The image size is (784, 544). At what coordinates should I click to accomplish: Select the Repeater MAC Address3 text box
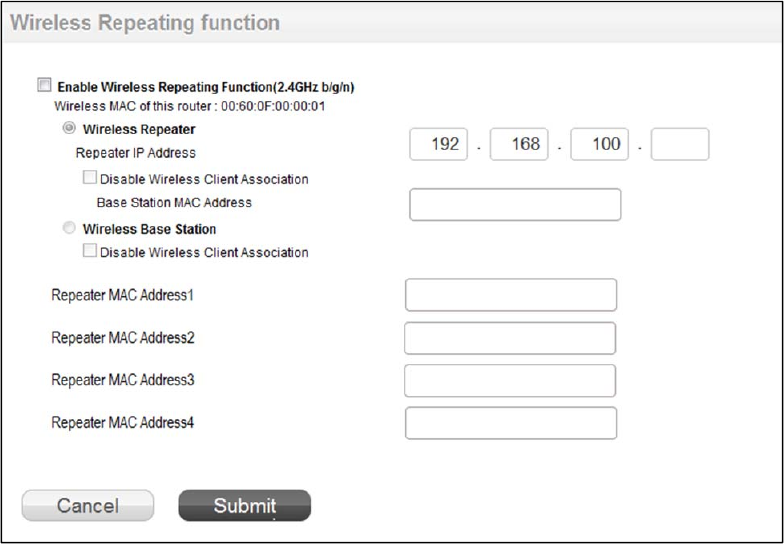(x=511, y=381)
